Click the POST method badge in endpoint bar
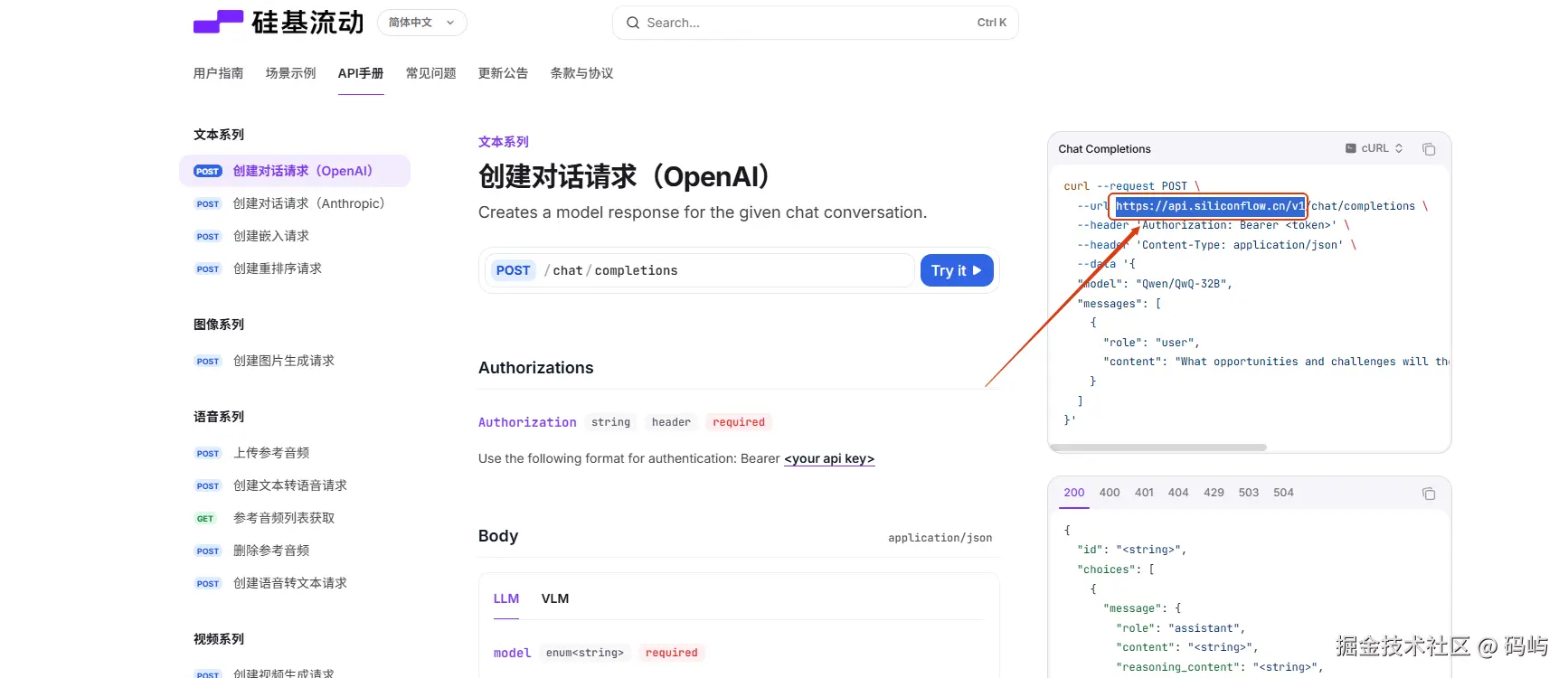 coord(513,270)
